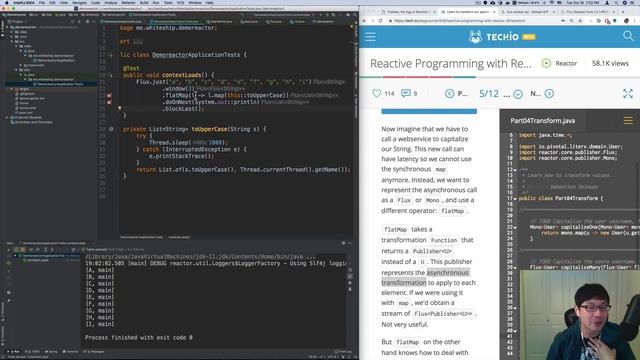
Task: Click the lesson progress bar
Action: coord(499,77)
